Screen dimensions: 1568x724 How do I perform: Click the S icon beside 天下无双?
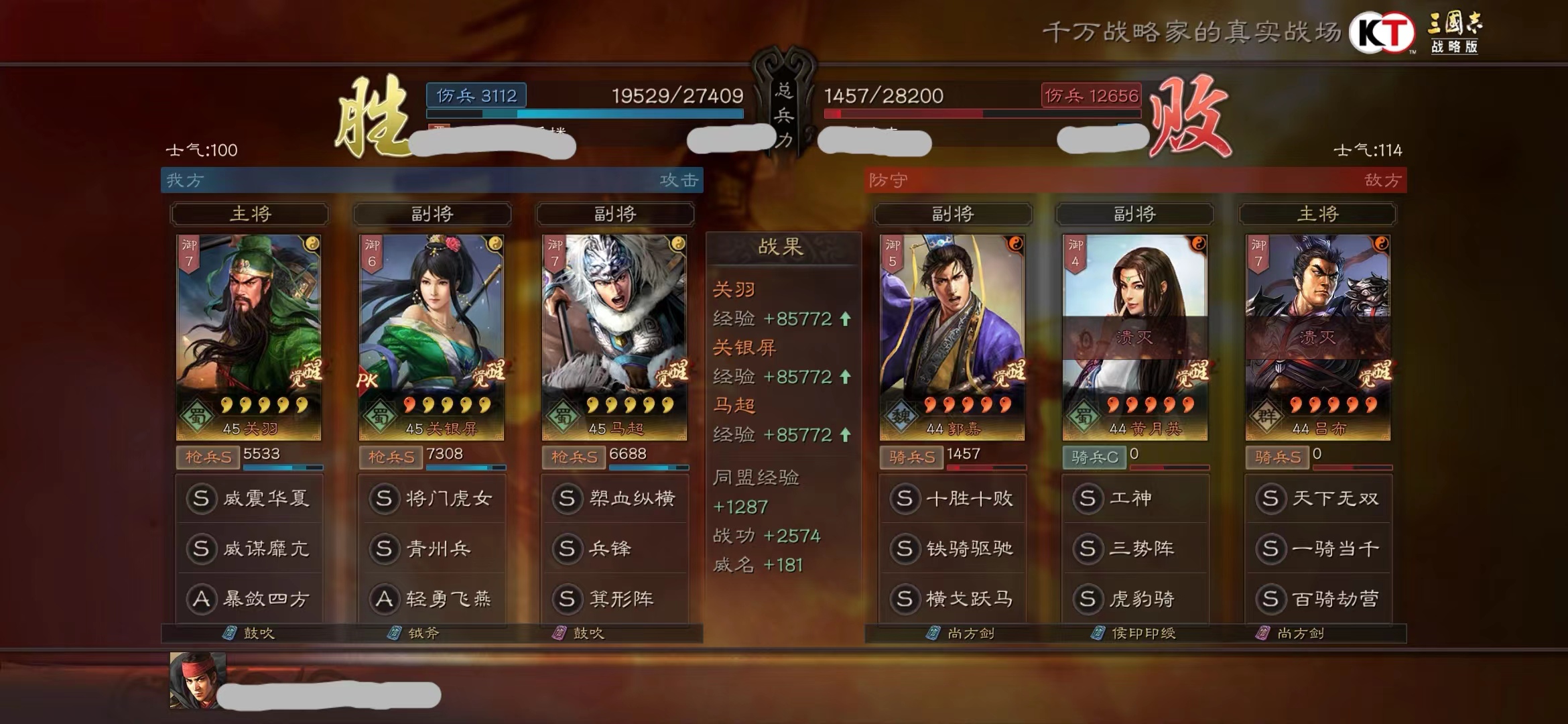click(1270, 498)
